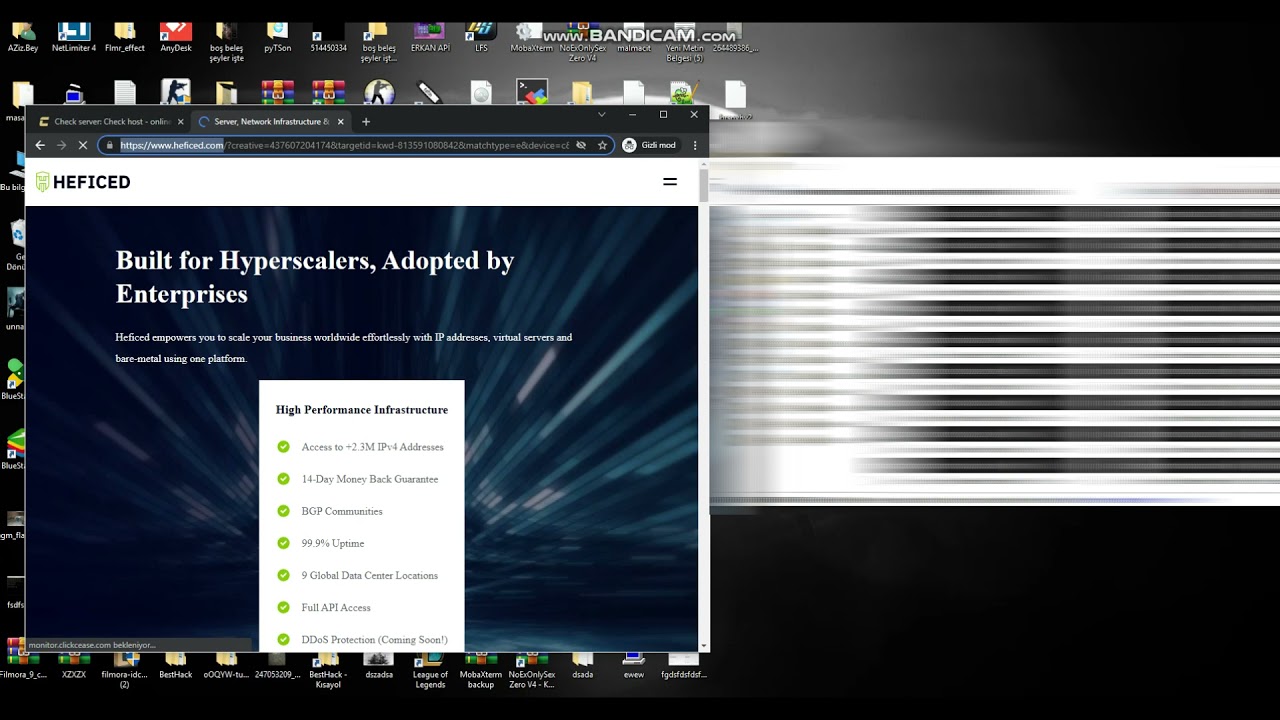Image resolution: width=1280 pixels, height=720 pixels.
Task: Click '14-Day Money Back Guarantee' text
Action: coord(370,479)
